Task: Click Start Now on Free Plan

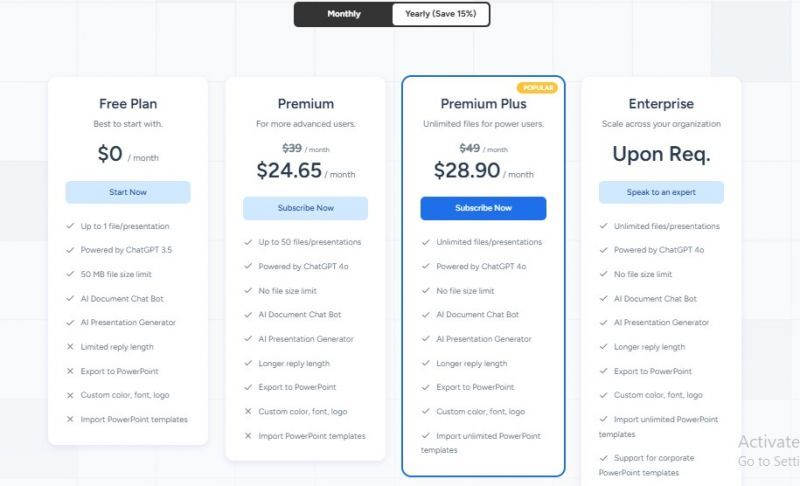Action: pyautogui.click(x=128, y=192)
